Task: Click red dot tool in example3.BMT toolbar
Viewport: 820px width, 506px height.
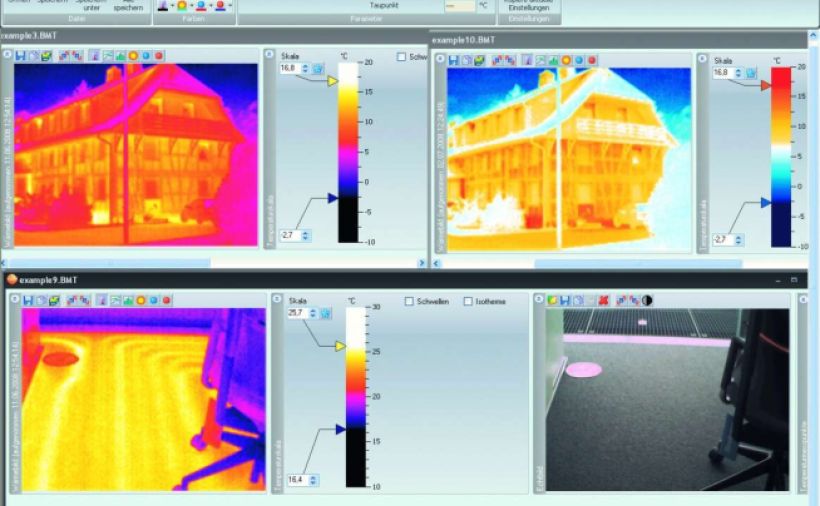Action: [x=159, y=55]
